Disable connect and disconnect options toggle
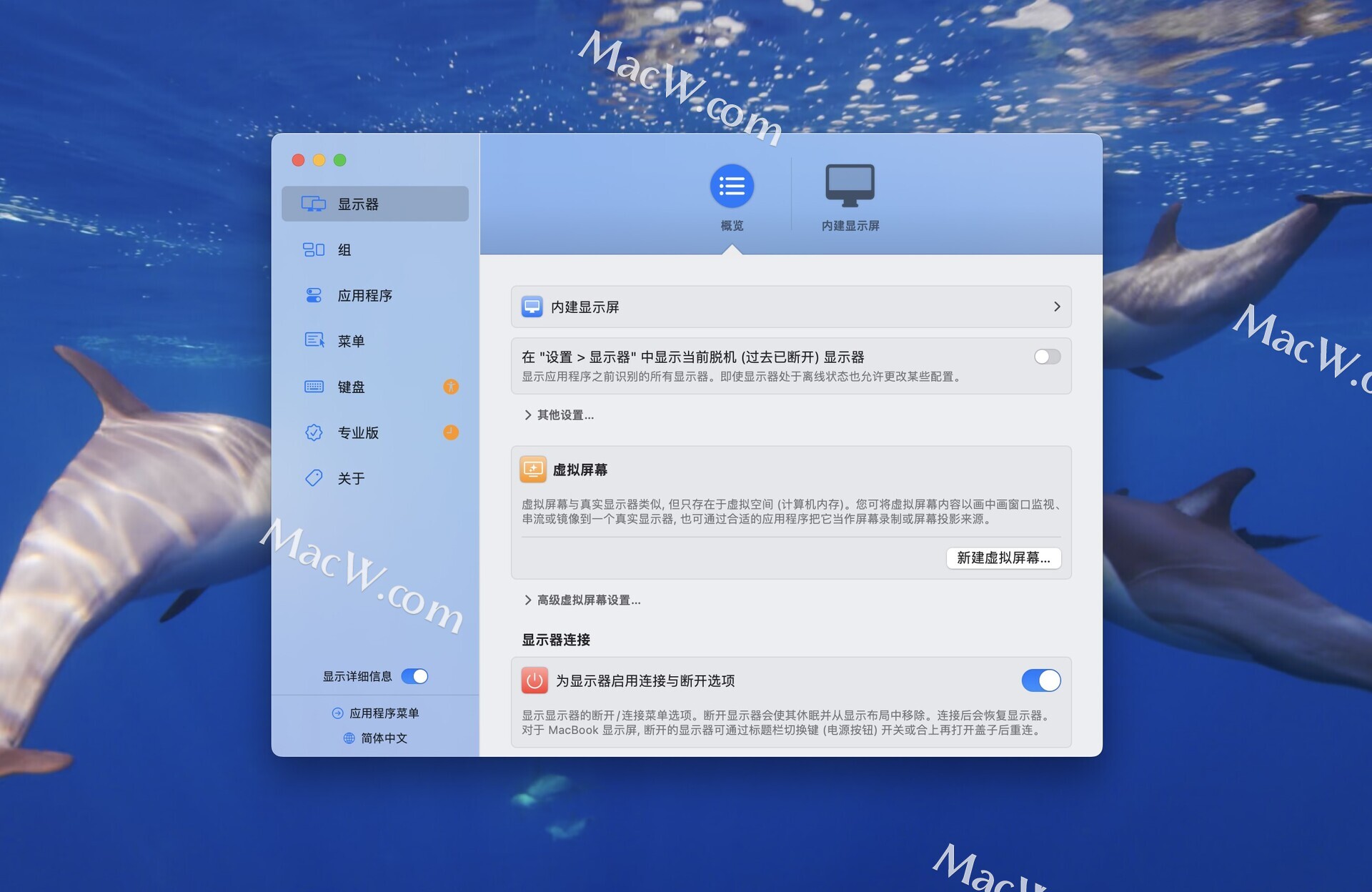Viewport: 1372px width, 892px height. pos(1040,680)
